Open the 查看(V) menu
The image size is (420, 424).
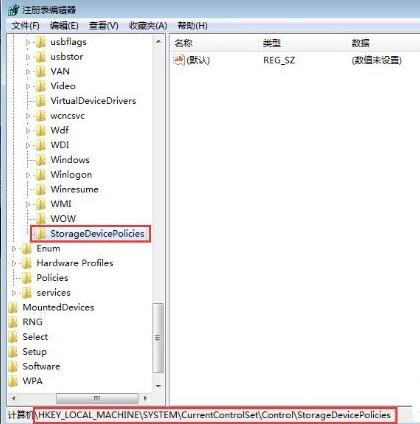[104, 26]
